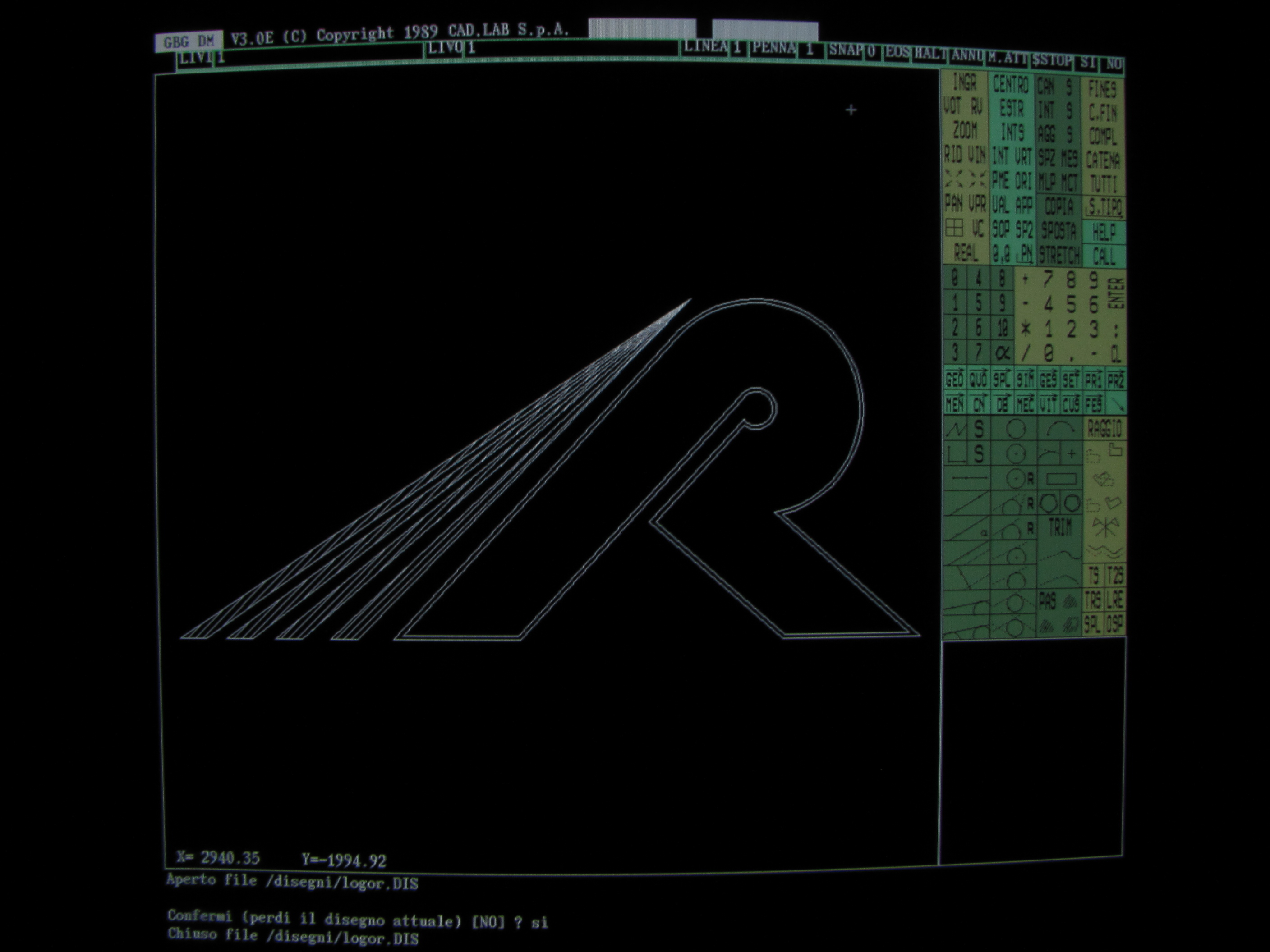The image size is (1270, 952).
Task: Open the S.TIPO selection submenu
Action: 1104,208
